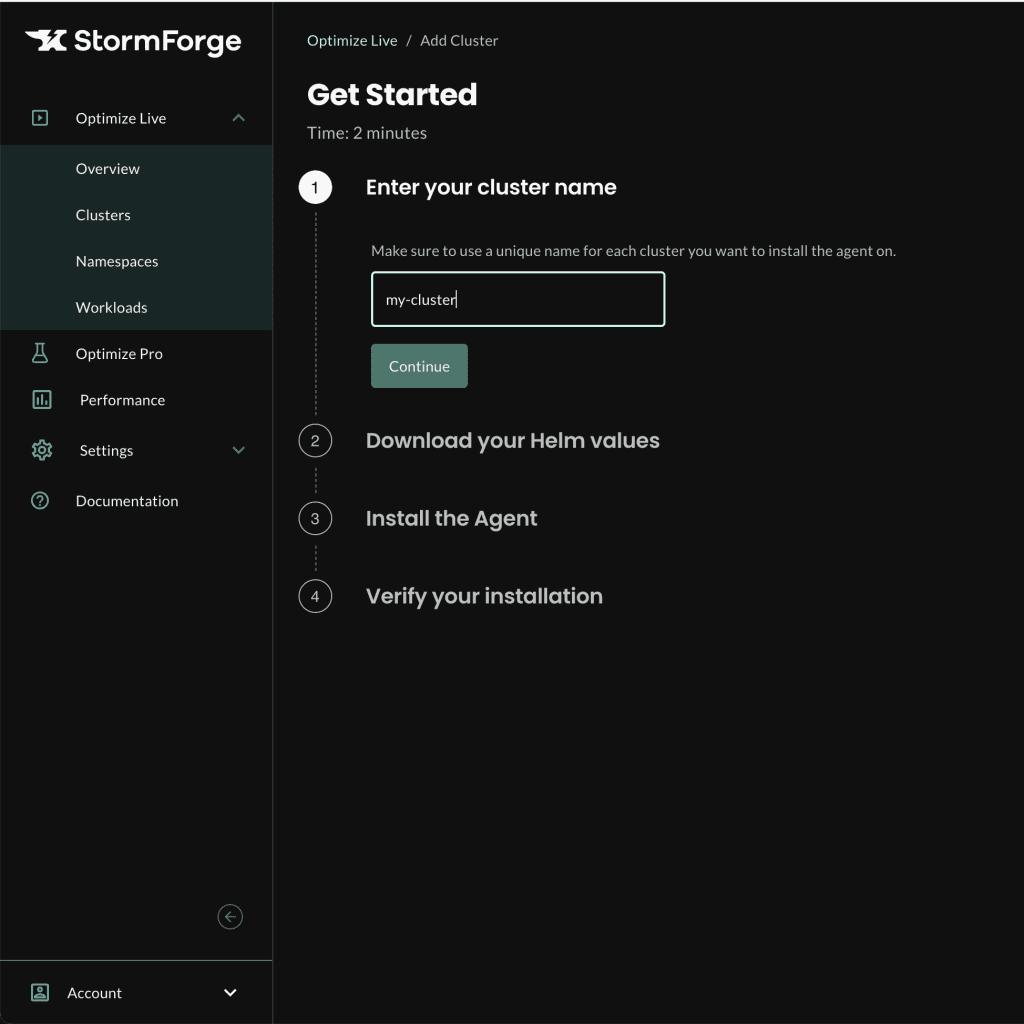Click the Settings label in sidebar
1024x1024 pixels.
(106, 450)
